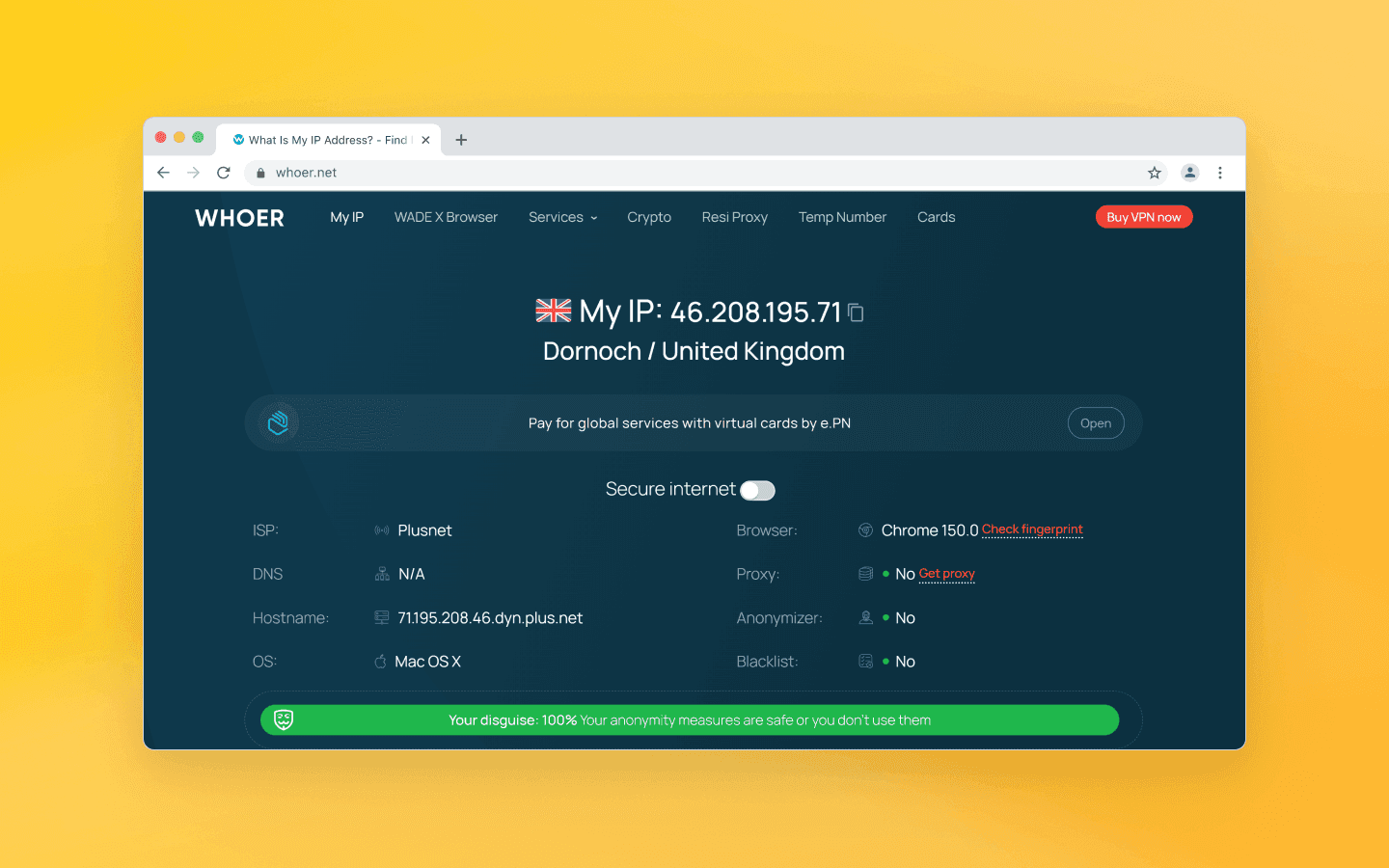The height and width of the screenshot is (868, 1389).
Task: Click the Dornoch / United Kingdom location text
Action: coord(694,351)
